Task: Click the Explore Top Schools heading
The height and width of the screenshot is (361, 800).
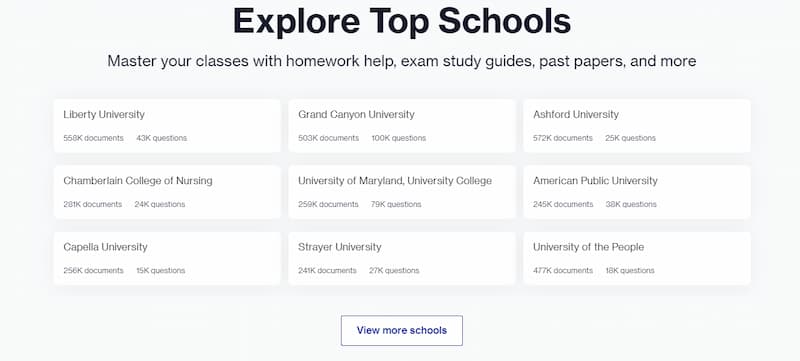Action: click(x=402, y=21)
